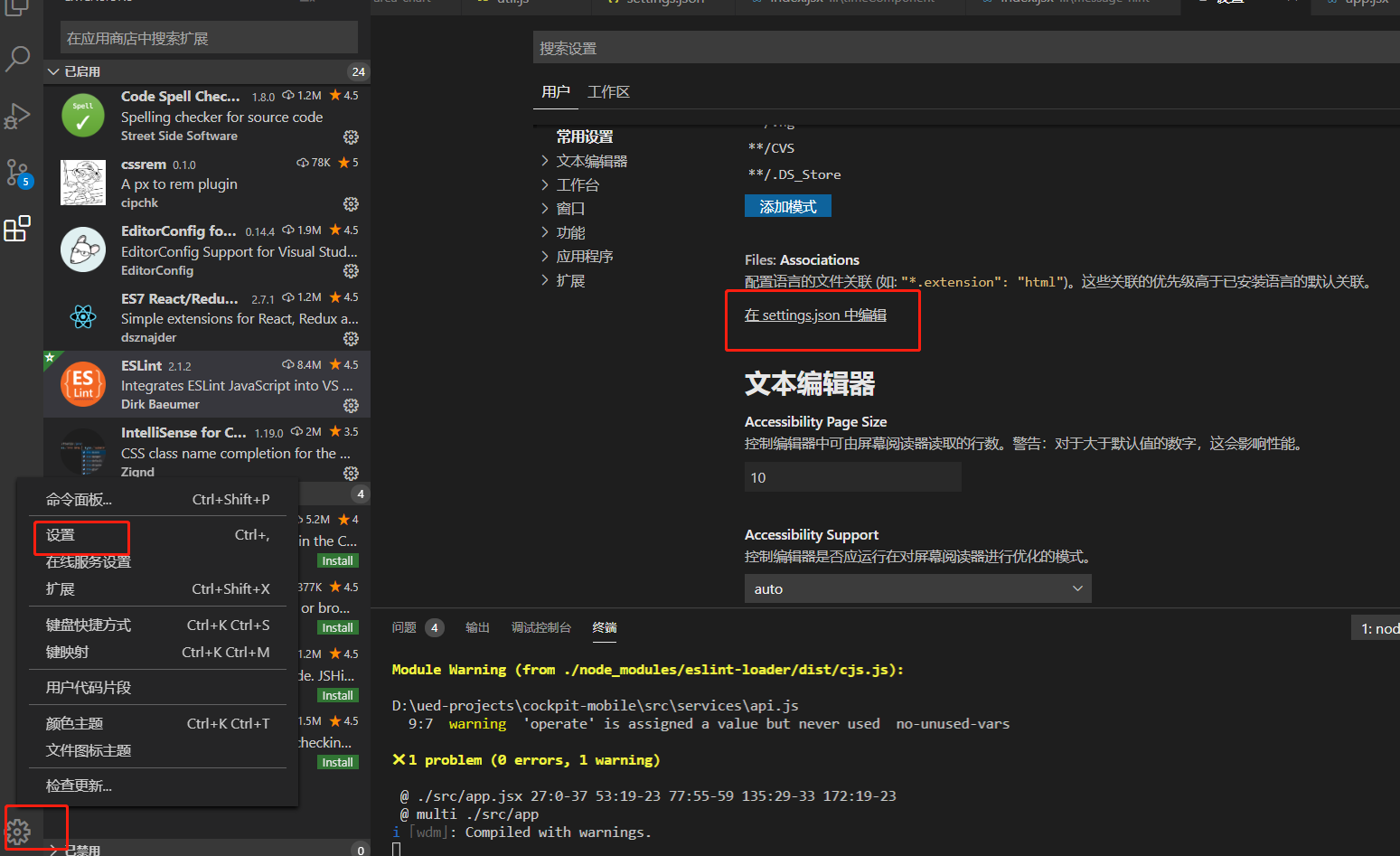Open the manage gear for ES7 React/Redux extension
This screenshot has height=856, width=1400.
(x=351, y=338)
